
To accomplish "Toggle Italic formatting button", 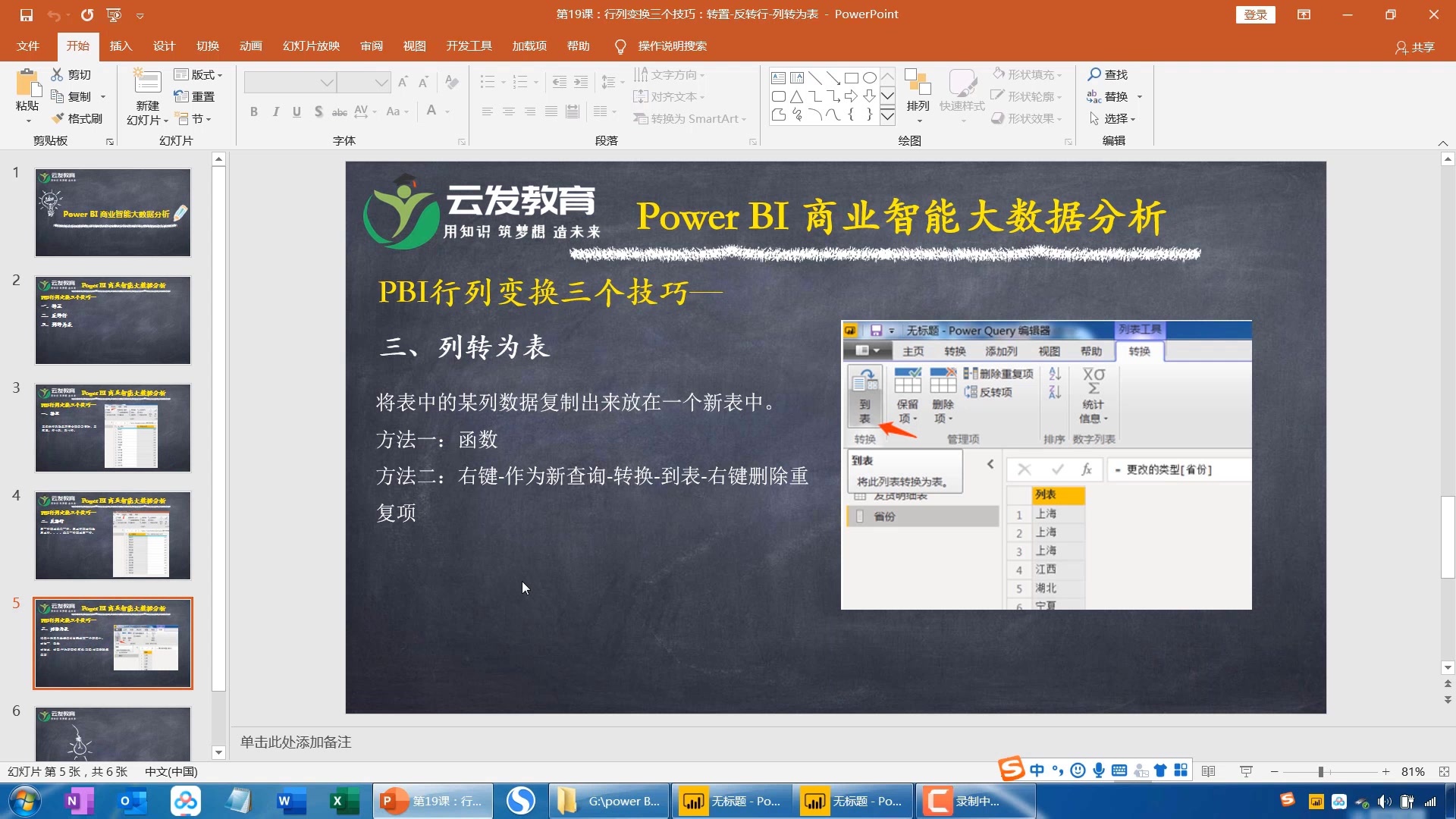I will tap(275, 111).
